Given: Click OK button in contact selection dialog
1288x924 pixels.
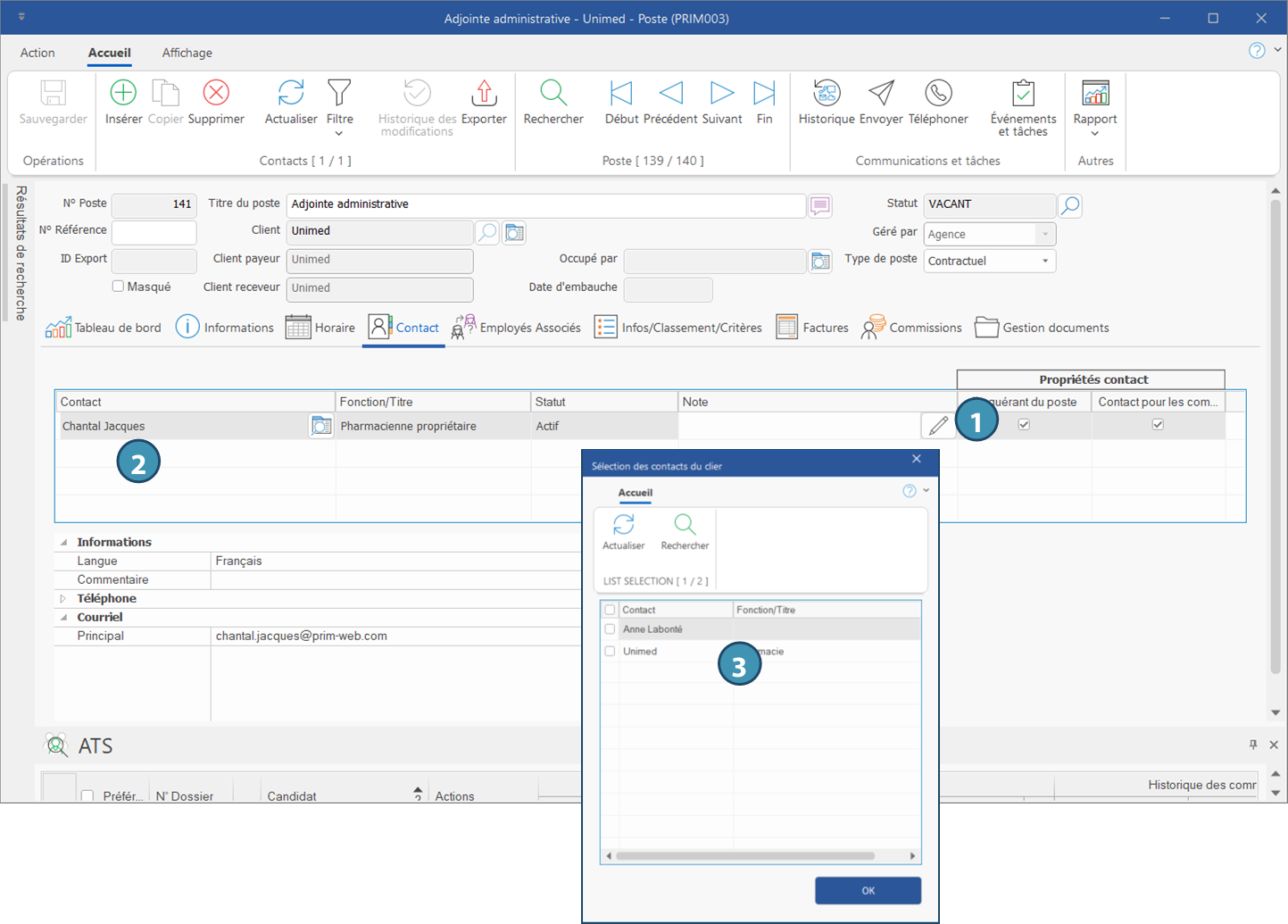Looking at the screenshot, I should [868, 890].
